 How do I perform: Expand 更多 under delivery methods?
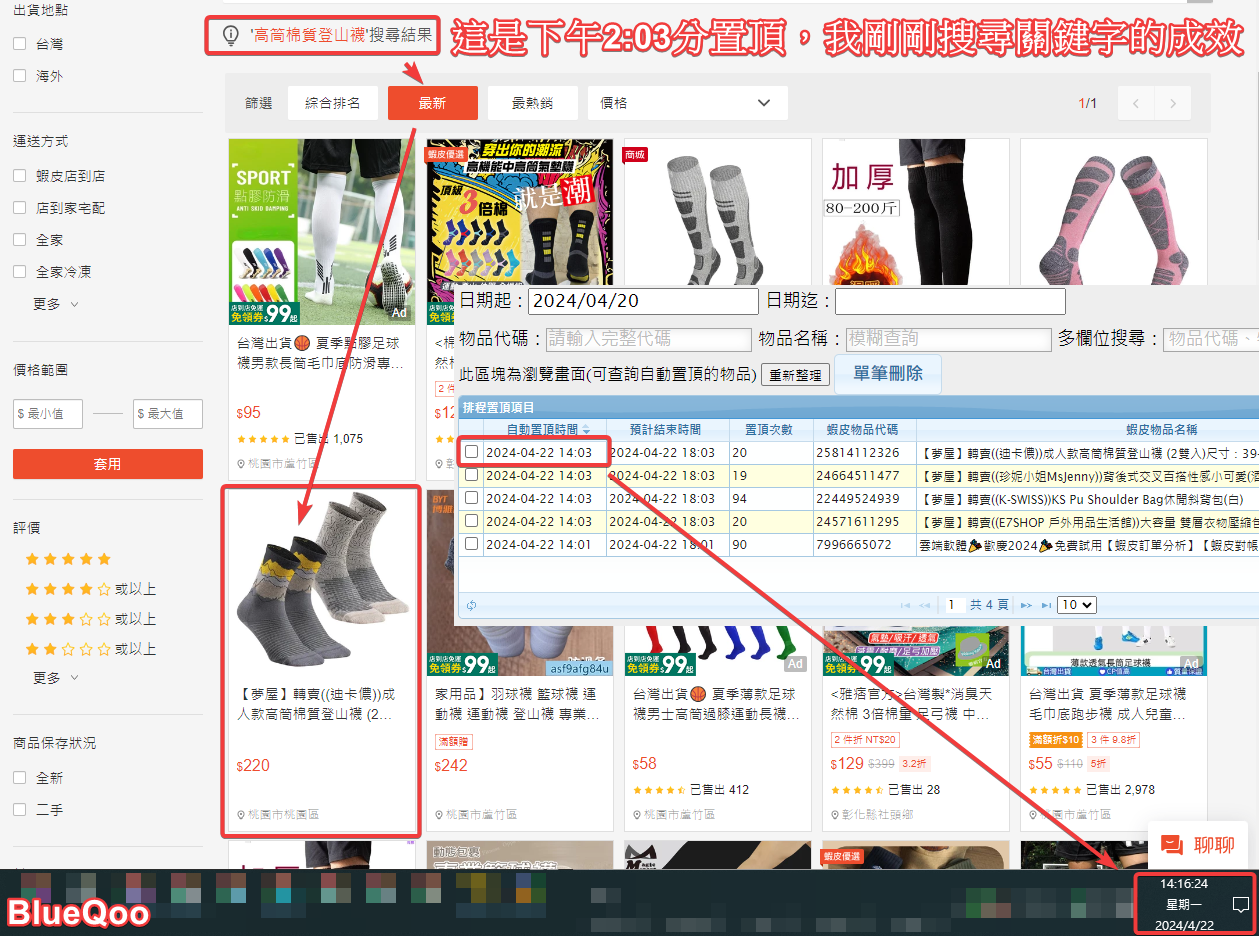pyautogui.click(x=55, y=304)
